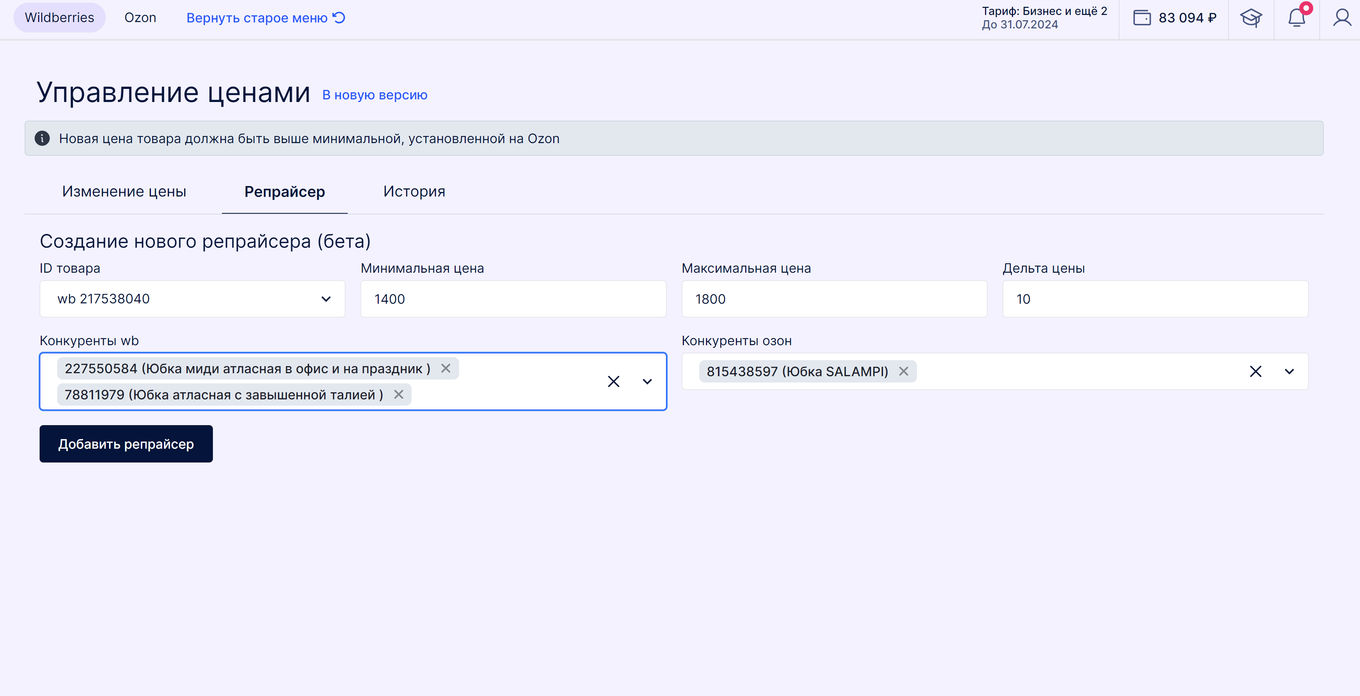Screen dimensions: 1360x696
Task: Click the Вернуть старое меню link
Action: coord(265,18)
